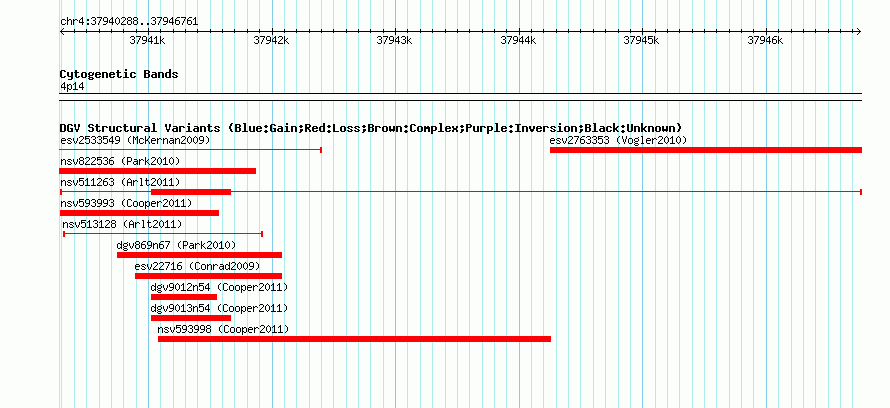This screenshot has width=890, height=408.
Task: Select the dgv9012n54 red bar
Action: coord(184,297)
